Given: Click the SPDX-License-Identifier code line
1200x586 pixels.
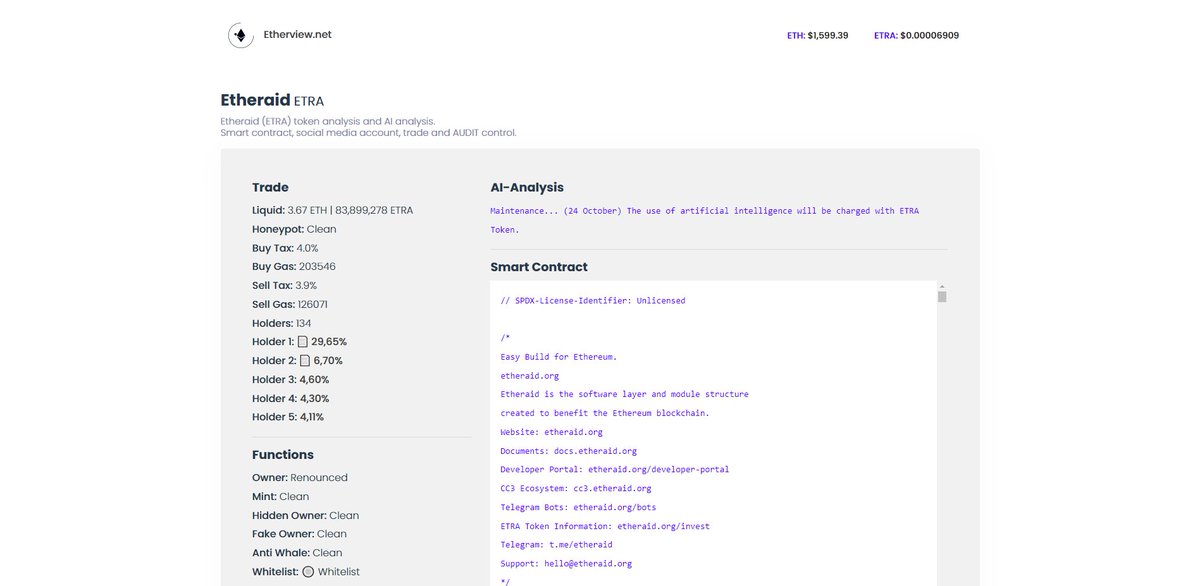Looking at the screenshot, I should tap(593, 300).
